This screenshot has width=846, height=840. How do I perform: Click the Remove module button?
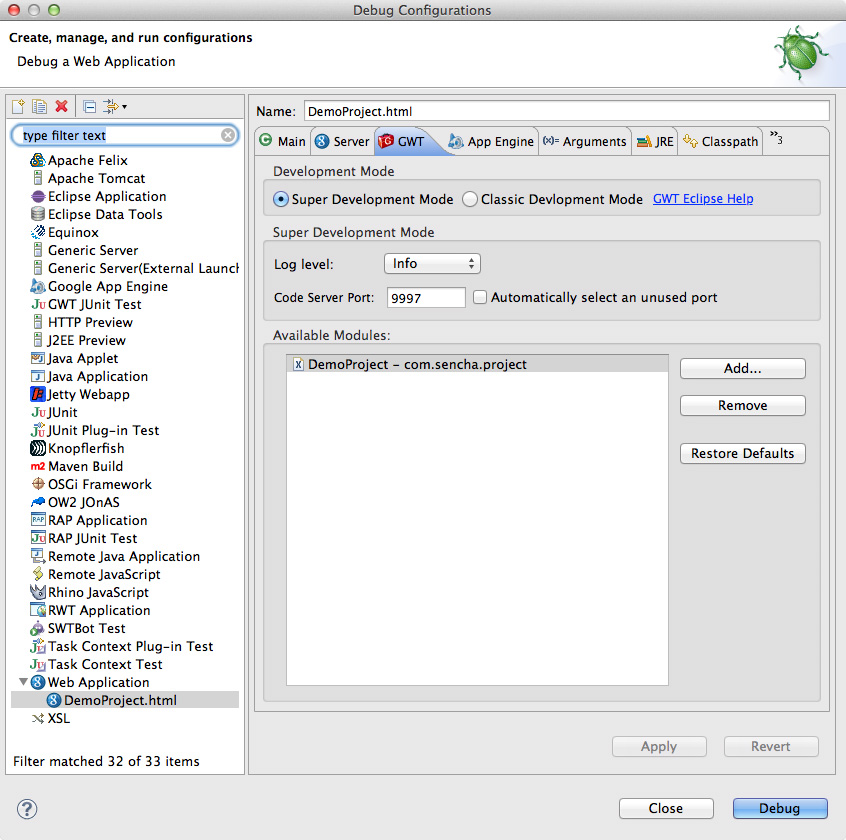coord(742,405)
